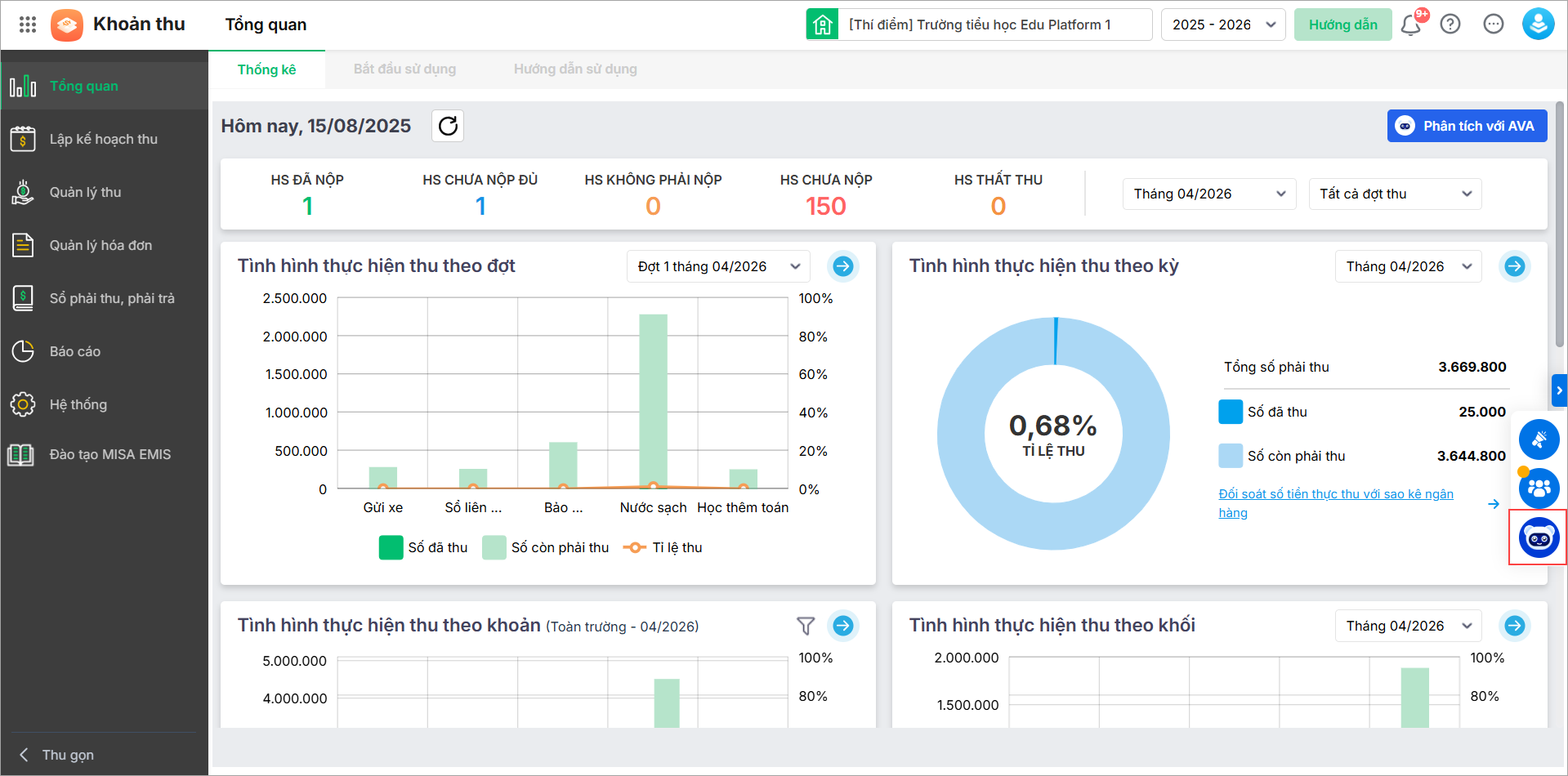Viewport: 1568px width, 776px height.
Task: Open details arrow for thu theo đợt chart
Action: pos(843,266)
